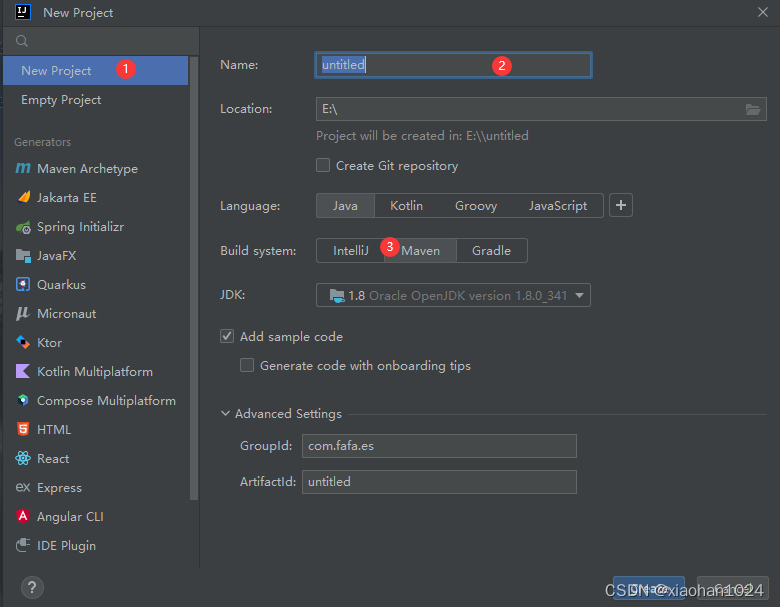The width and height of the screenshot is (780, 607).
Task: Click the Jakarta EE icon
Action: click(23, 197)
